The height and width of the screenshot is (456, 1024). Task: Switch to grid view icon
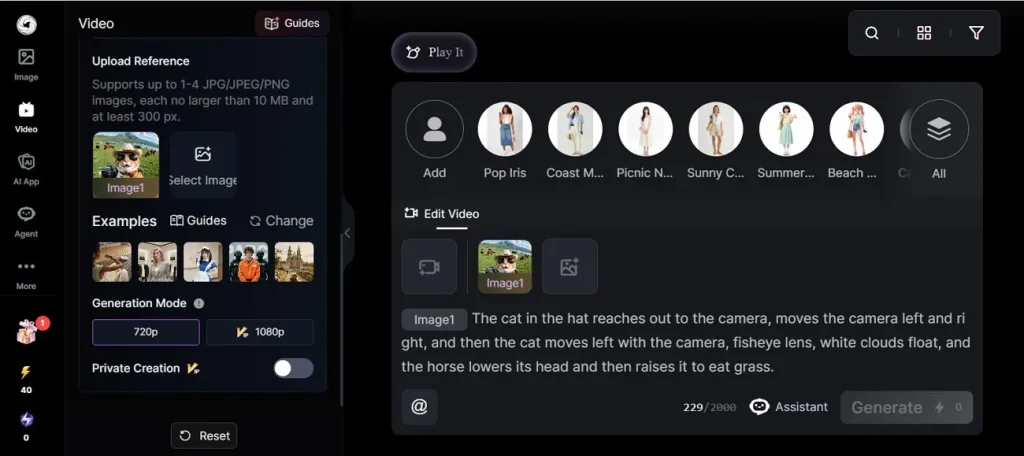click(924, 33)
